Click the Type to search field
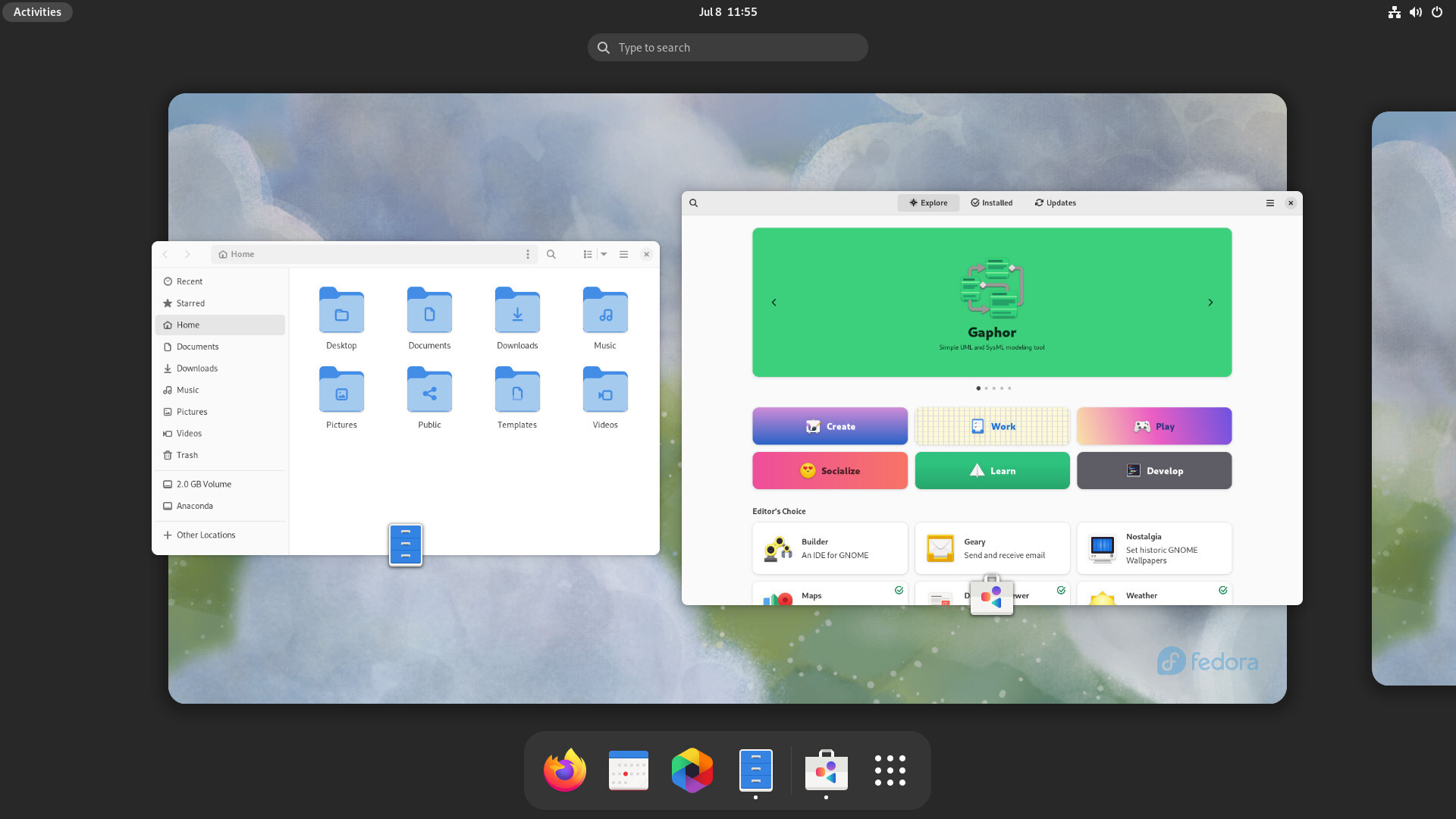 [727, 48]
